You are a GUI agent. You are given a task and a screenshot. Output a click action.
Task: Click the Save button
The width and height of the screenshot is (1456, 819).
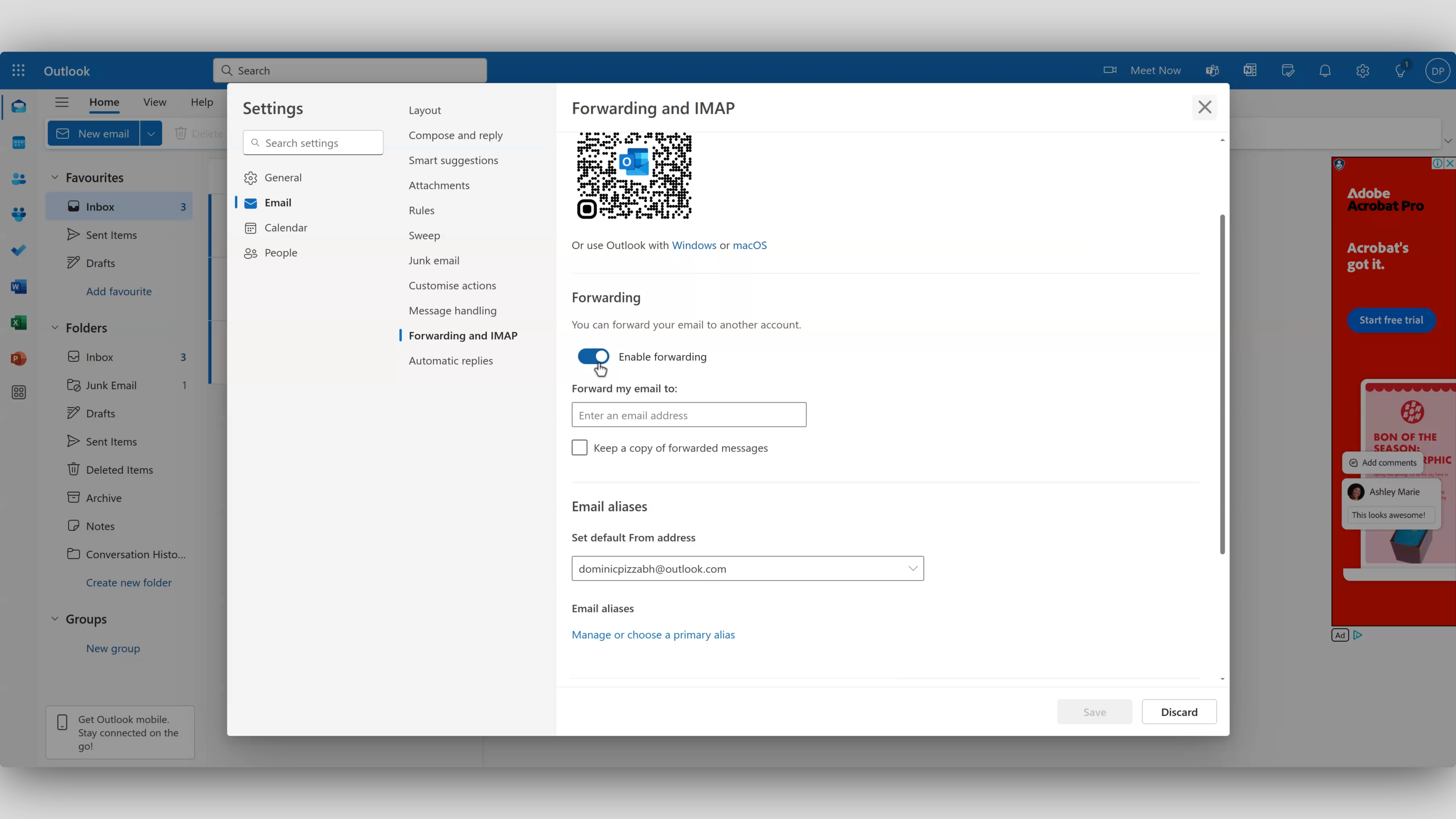click(x=1095, y=712)
